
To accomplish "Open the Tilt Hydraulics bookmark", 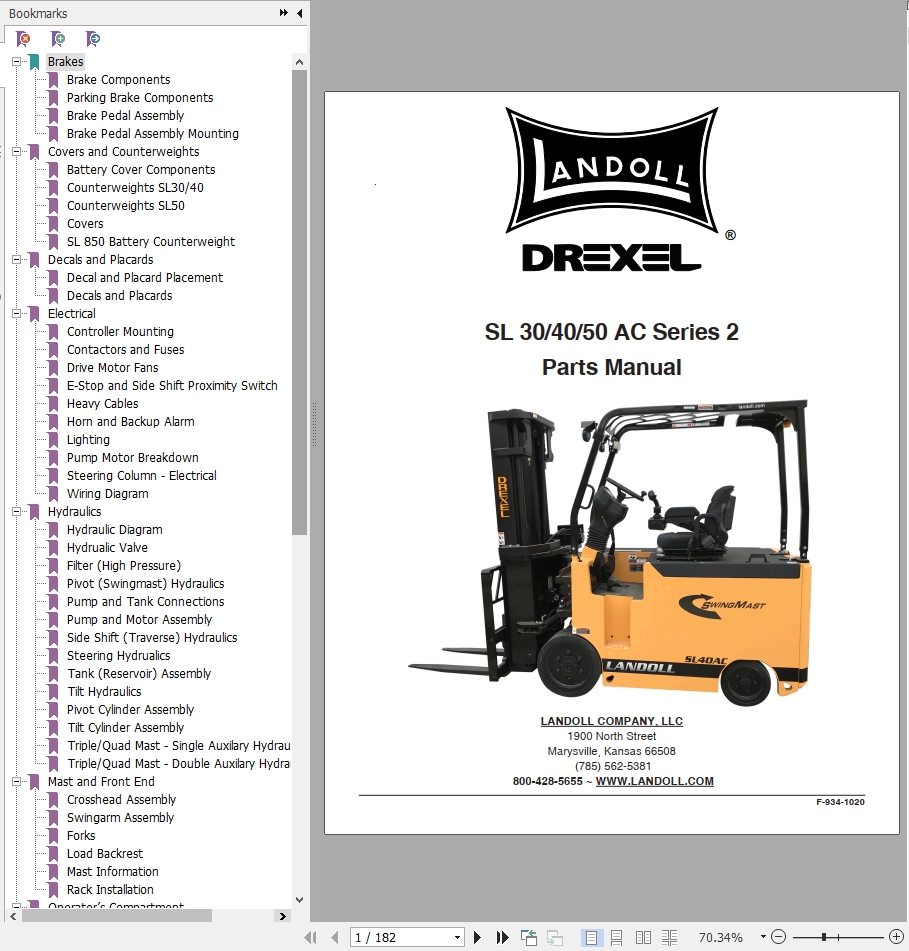I will pyautogui.click(x=104, y=691).
